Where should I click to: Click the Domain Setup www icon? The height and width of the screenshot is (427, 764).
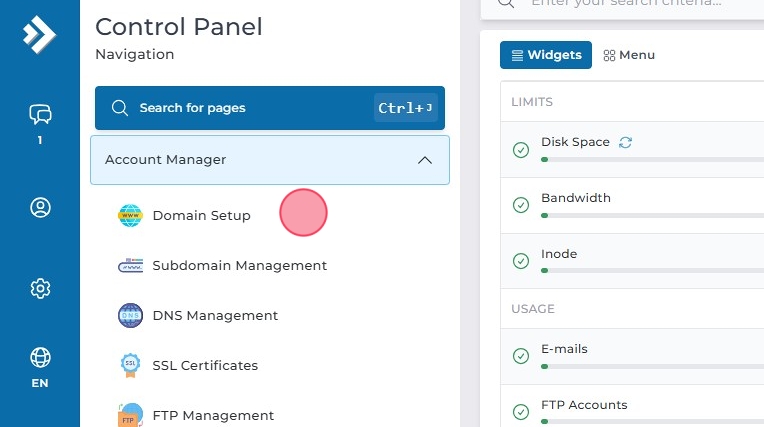tap(131, 215)
